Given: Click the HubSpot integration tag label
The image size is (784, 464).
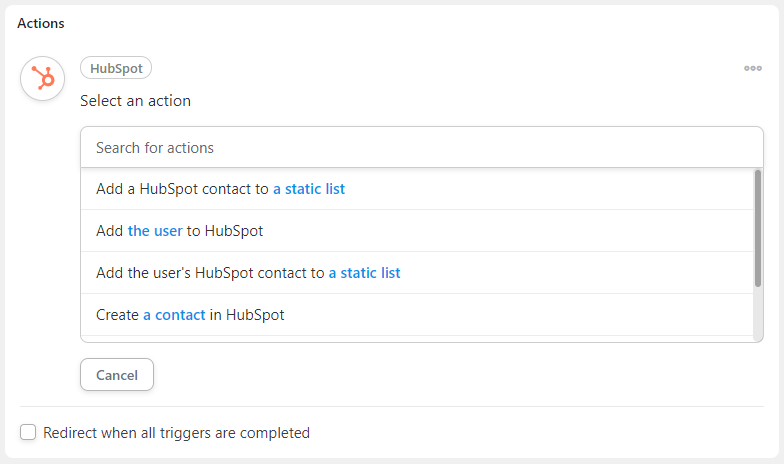Looking at the screenshot, I should pyautogui.click(x=116, y=68).
